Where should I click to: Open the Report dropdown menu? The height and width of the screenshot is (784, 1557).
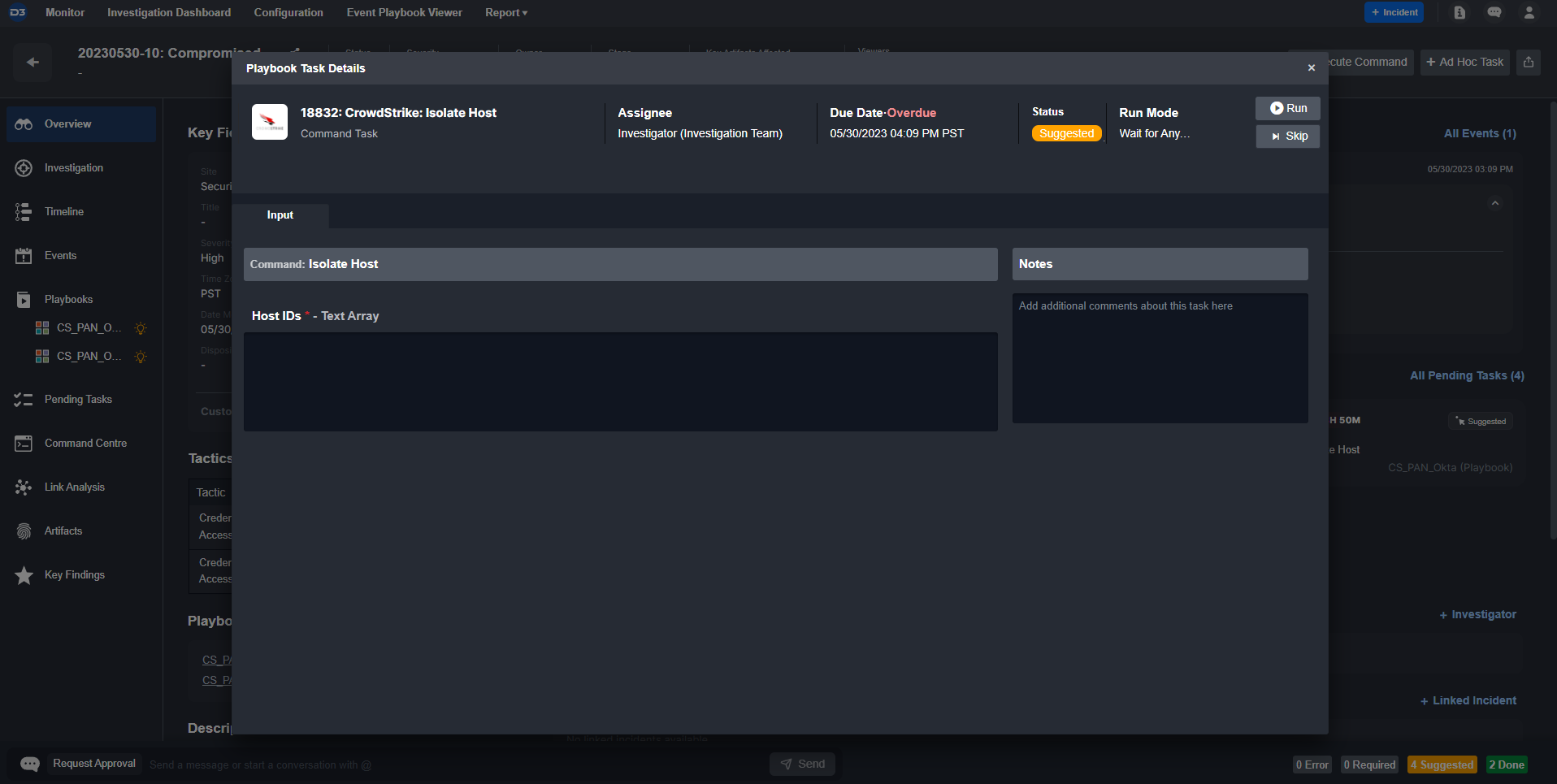coord(505,13)
